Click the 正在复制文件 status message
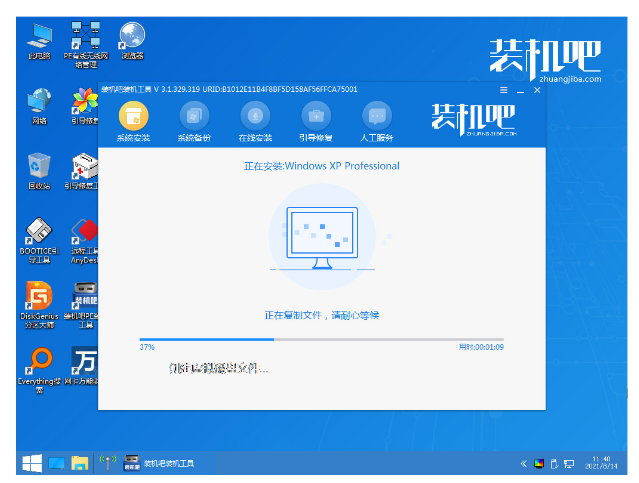The image size is (639, 483). pyautogui.click(x=322, y=315)
